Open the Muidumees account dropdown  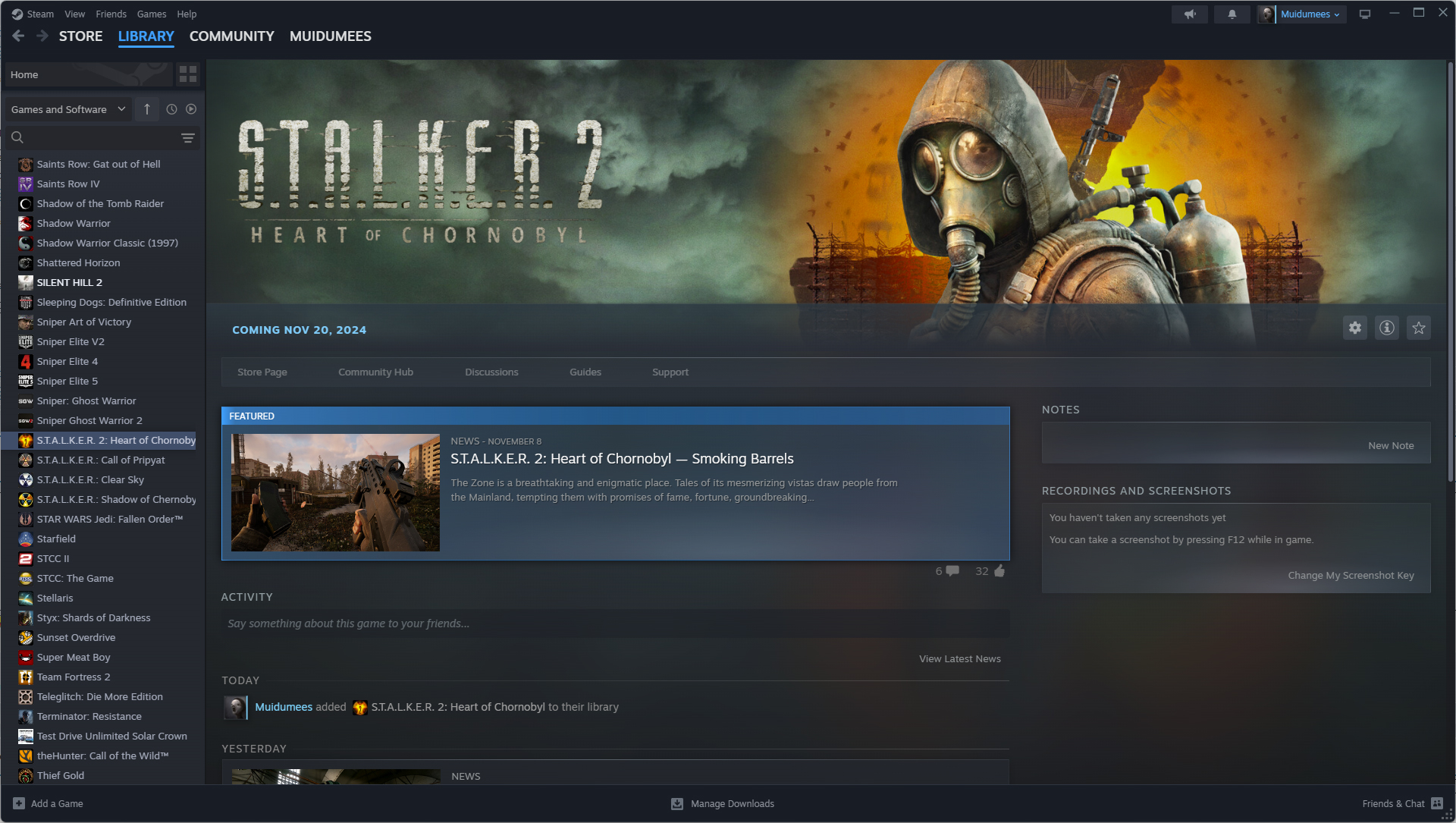pos(1310,14)
